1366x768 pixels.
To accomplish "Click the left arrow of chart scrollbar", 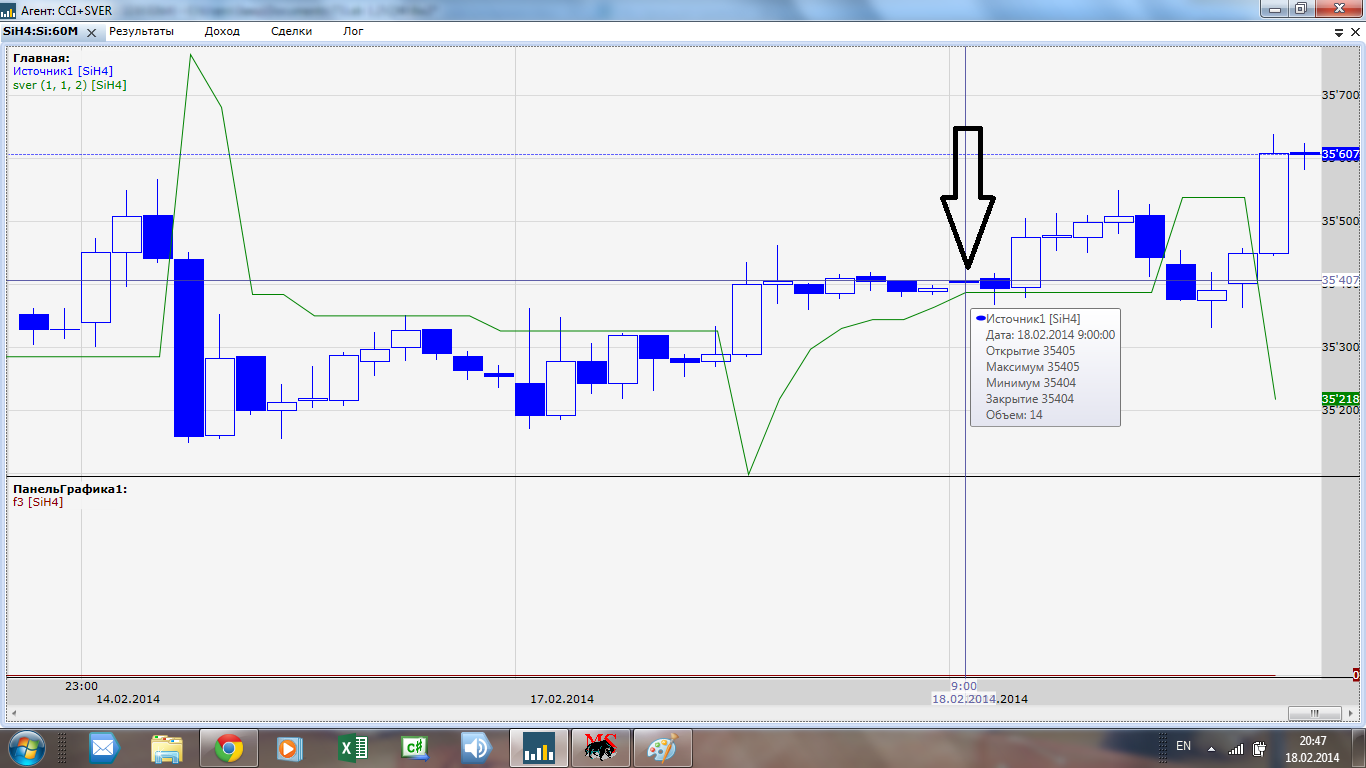I will pos(12,713).
